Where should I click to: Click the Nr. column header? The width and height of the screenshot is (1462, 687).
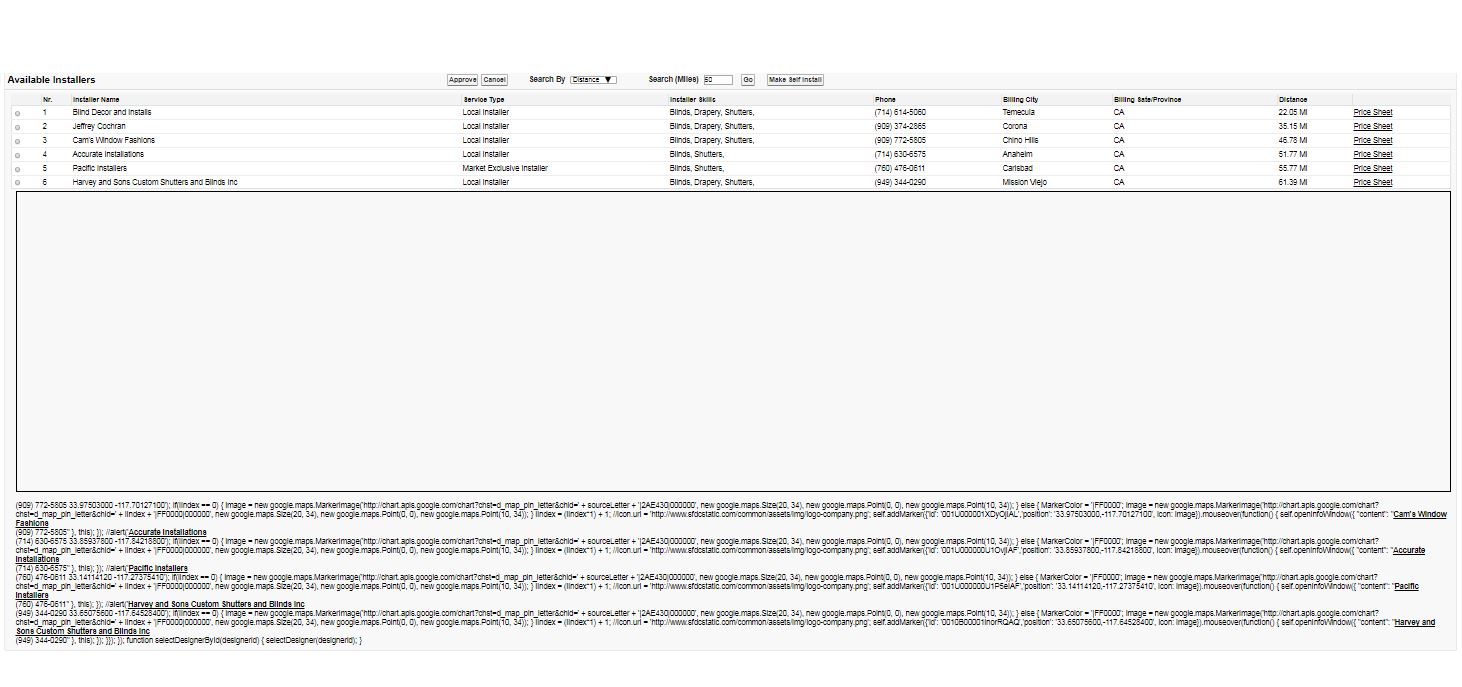pos(47,100)
